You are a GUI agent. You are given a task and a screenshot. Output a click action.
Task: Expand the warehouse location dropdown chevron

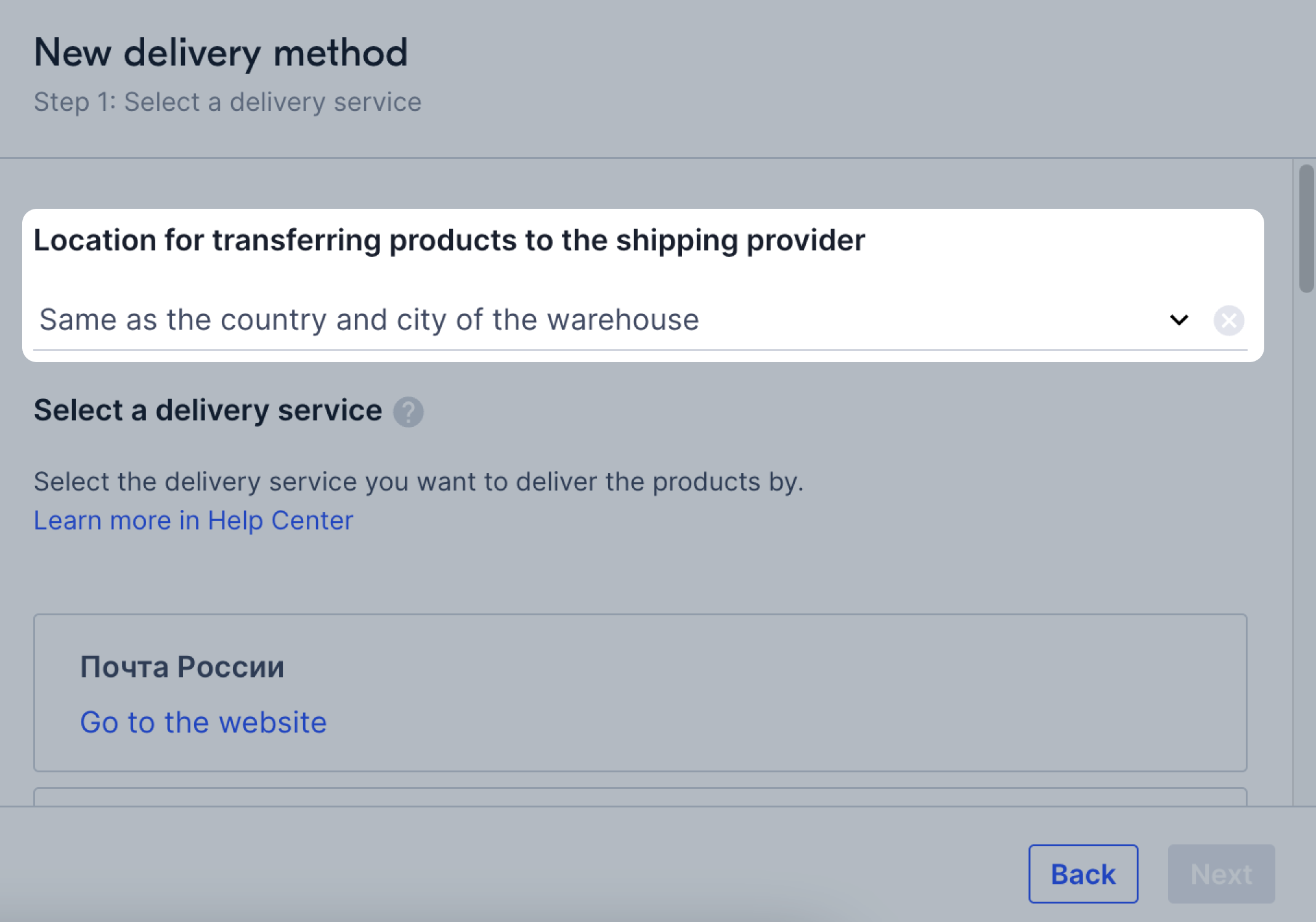pyautogui.click(x=1179, y=320)
